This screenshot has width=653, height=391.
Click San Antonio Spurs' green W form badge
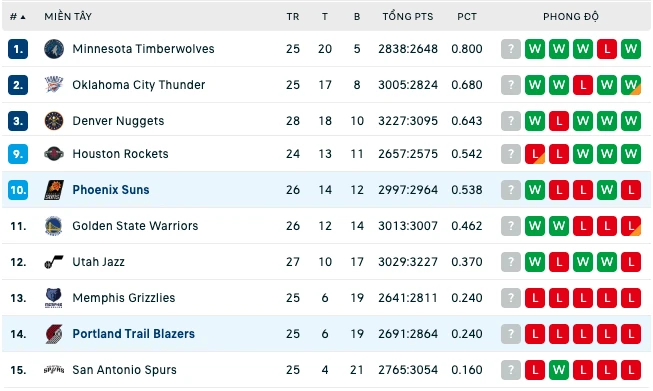(559, 370)
